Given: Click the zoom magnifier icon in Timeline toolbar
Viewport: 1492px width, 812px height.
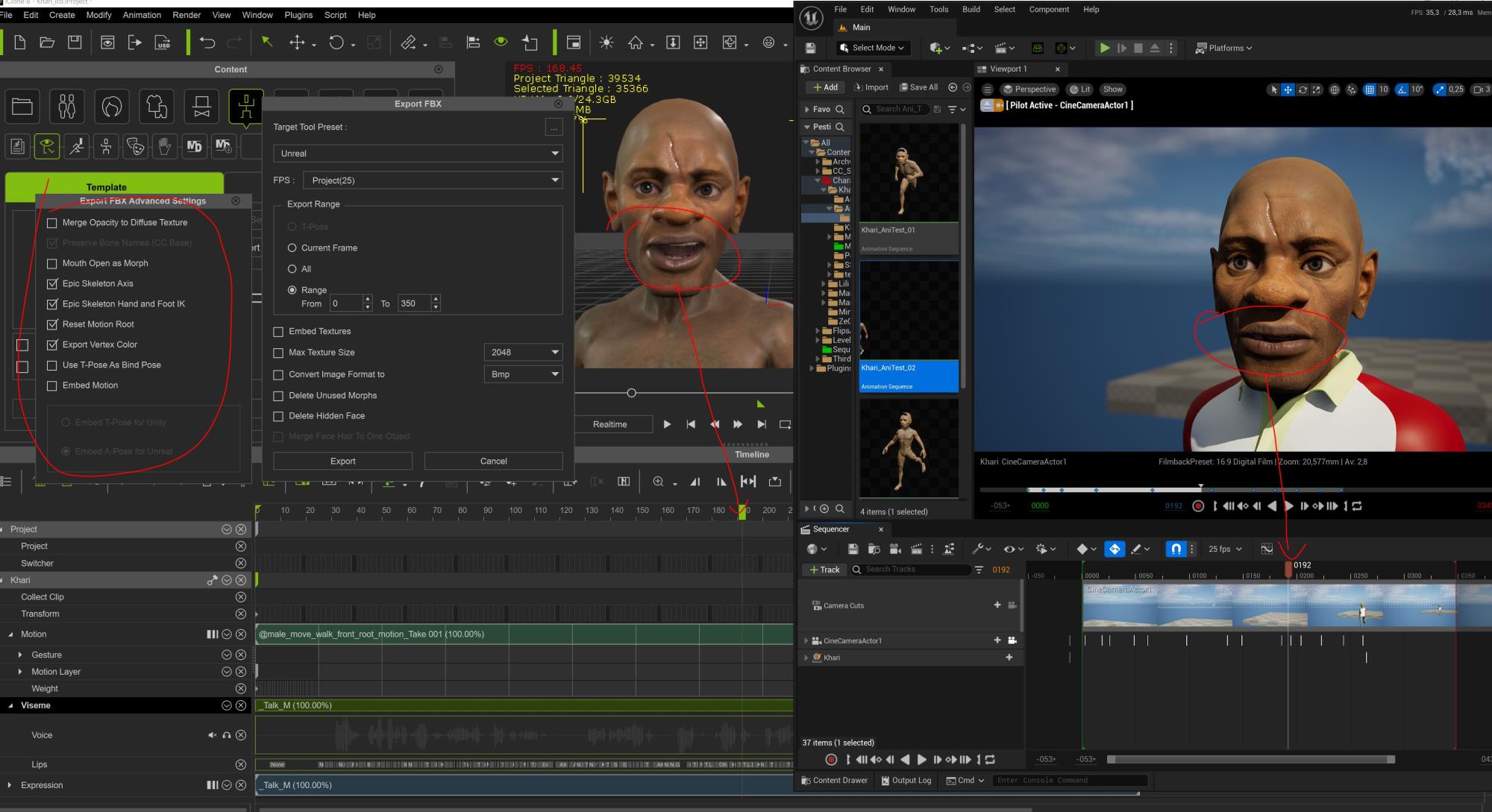Looking at the screenshot, I should click(x=658, y=482).
